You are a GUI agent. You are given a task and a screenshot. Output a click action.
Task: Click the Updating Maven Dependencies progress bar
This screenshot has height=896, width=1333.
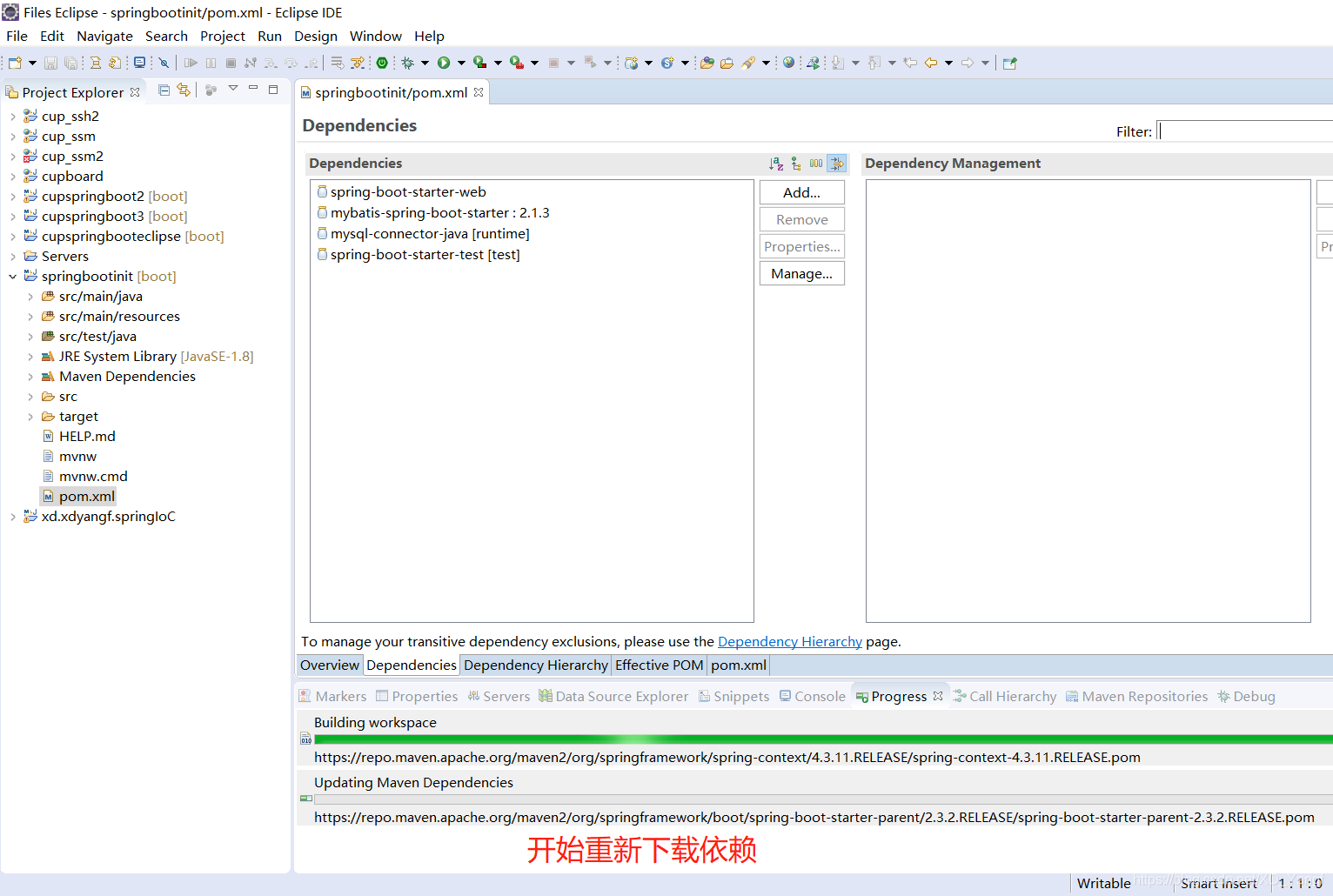[x=823, y=799]
